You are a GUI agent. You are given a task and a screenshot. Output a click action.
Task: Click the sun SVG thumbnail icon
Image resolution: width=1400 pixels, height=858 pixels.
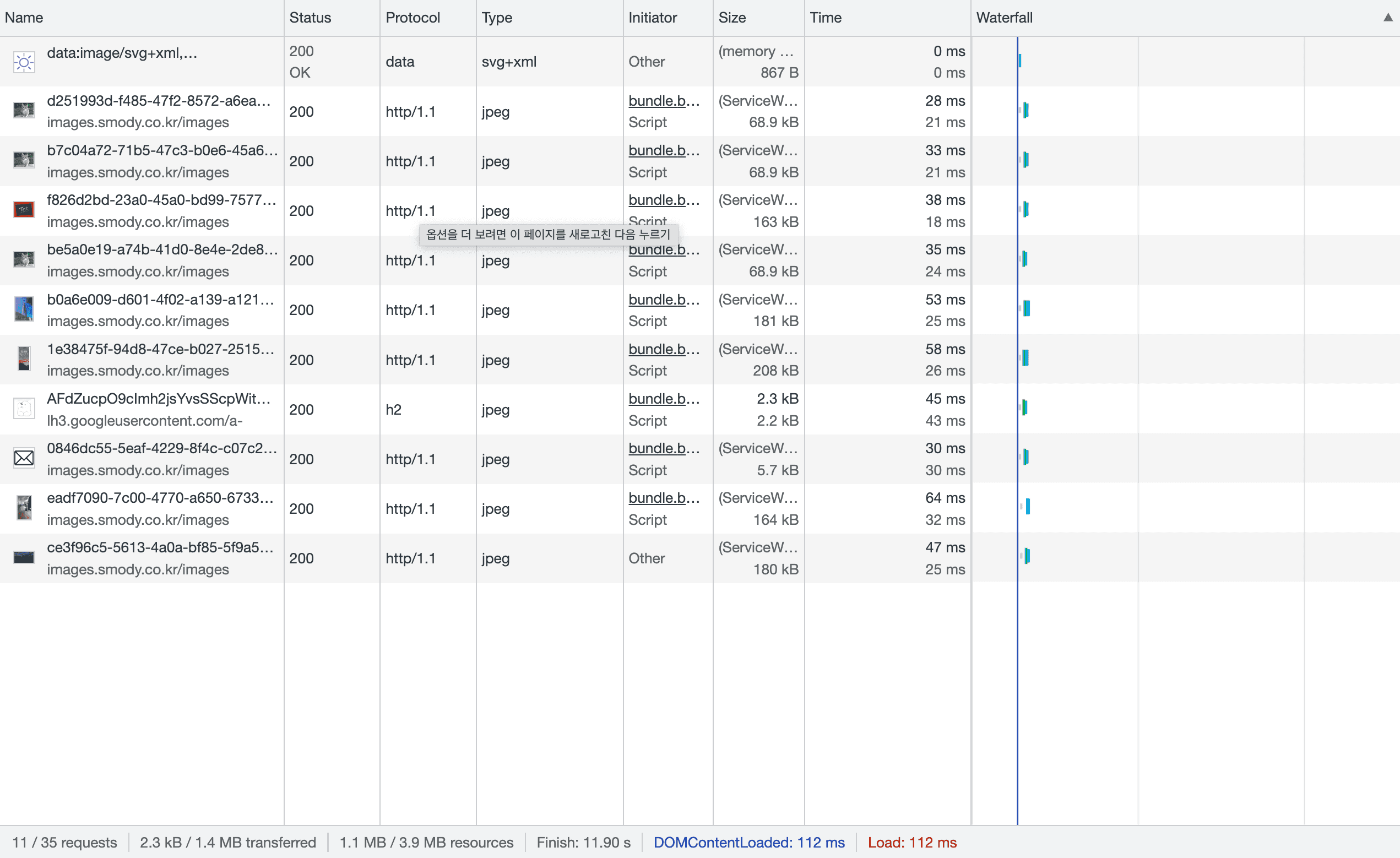tap(24, 62)
